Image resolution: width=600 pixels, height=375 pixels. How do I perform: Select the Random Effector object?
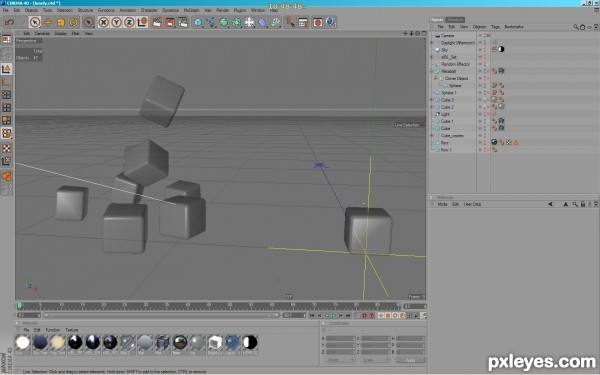(455, 64)
